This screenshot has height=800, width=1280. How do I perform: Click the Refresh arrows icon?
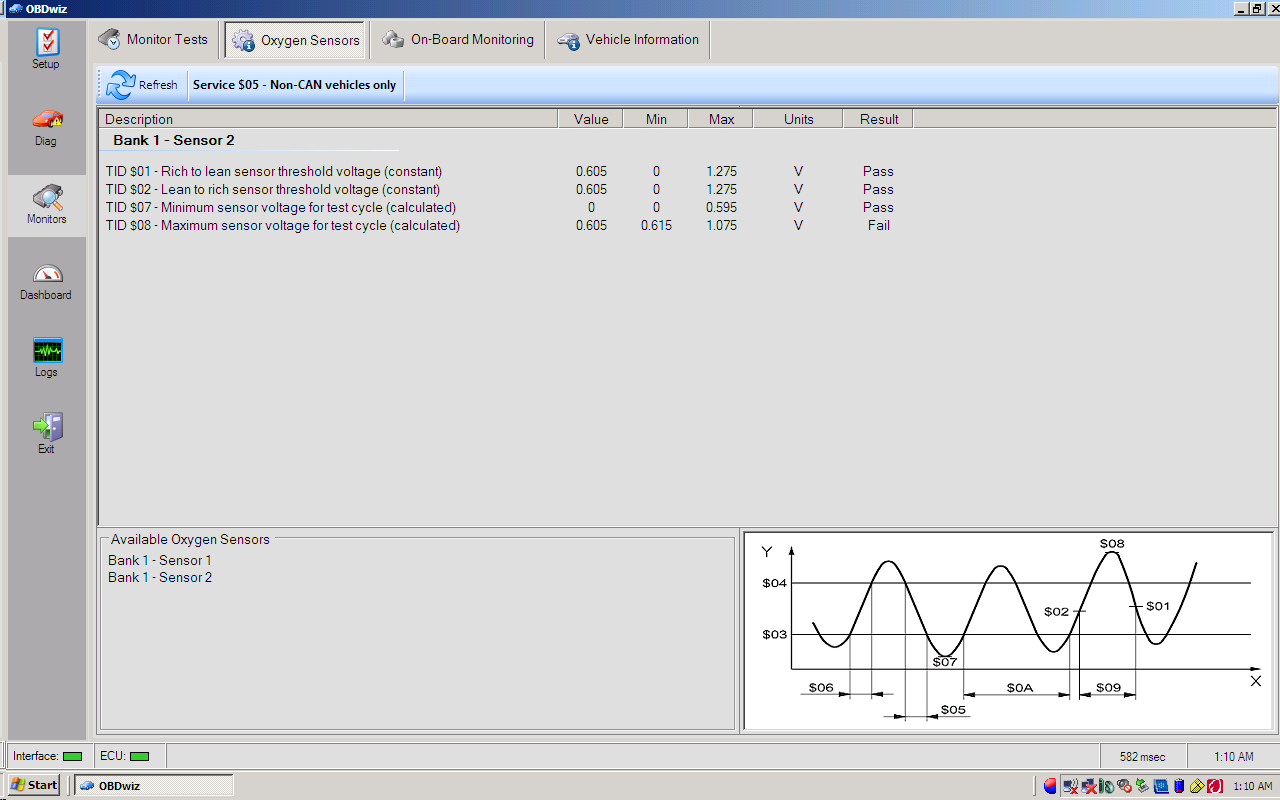(x=121, y=85)
